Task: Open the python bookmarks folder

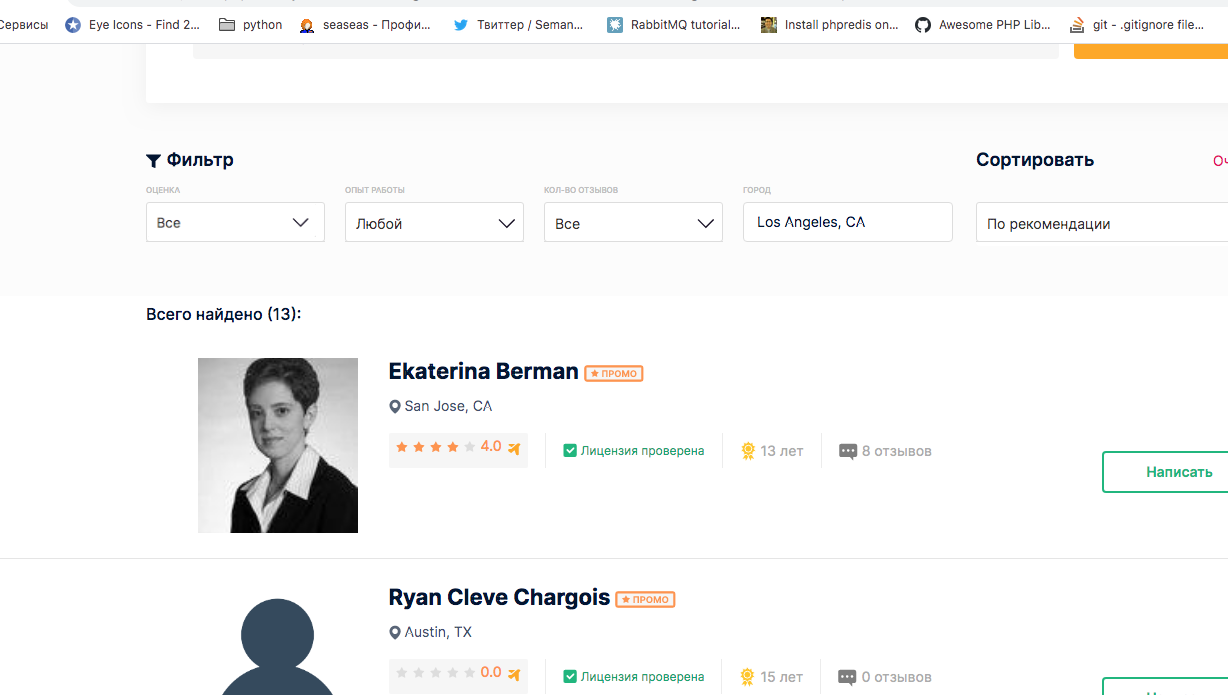Action: coord(251,25)
